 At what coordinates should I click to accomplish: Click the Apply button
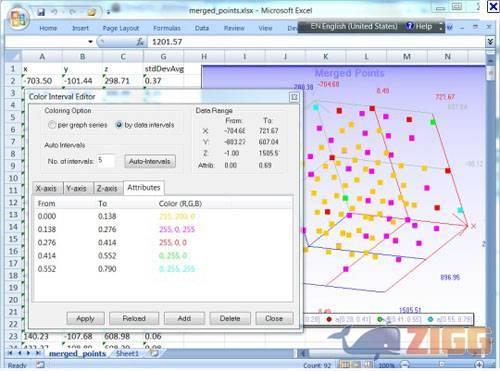(86, 318)
